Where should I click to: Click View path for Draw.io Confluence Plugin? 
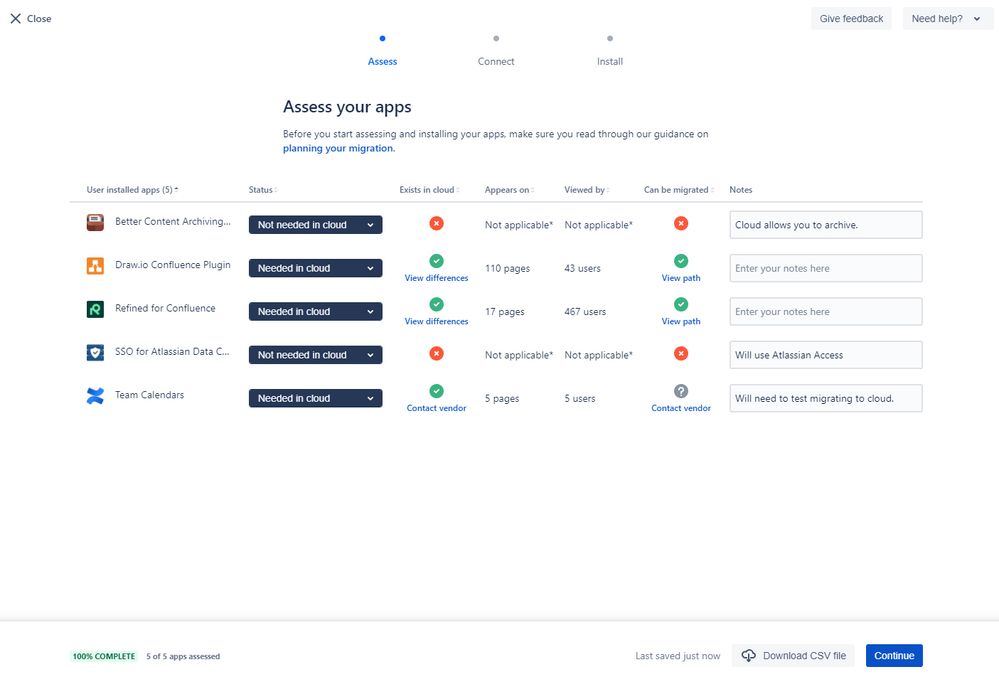click(681, 278)
